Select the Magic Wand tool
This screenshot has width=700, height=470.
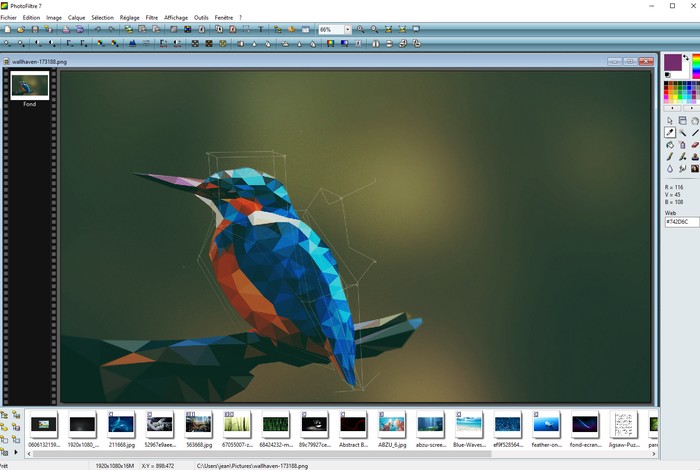tap(682, 132)
